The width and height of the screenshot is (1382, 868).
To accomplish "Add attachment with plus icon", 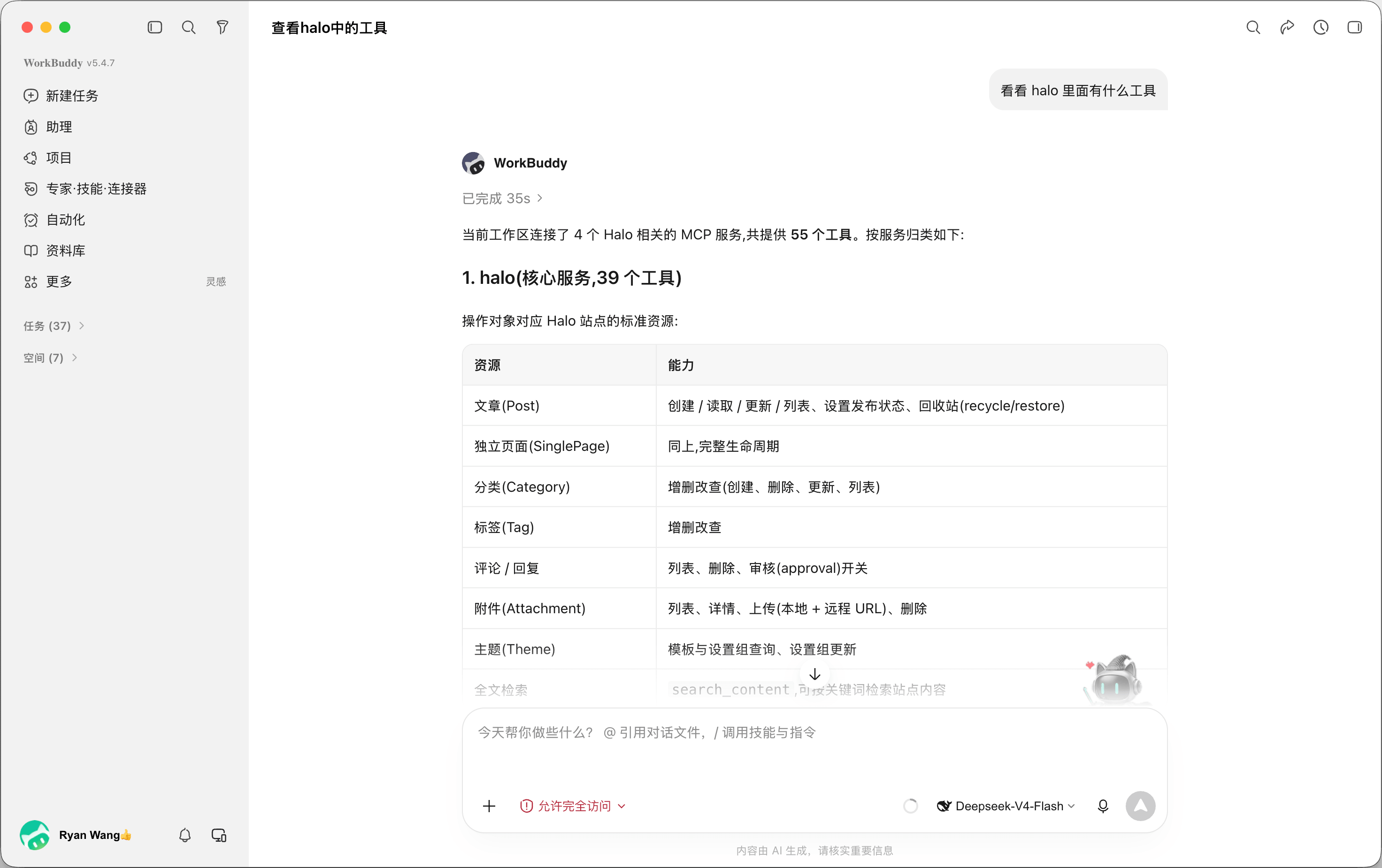I will coord(489,806).
